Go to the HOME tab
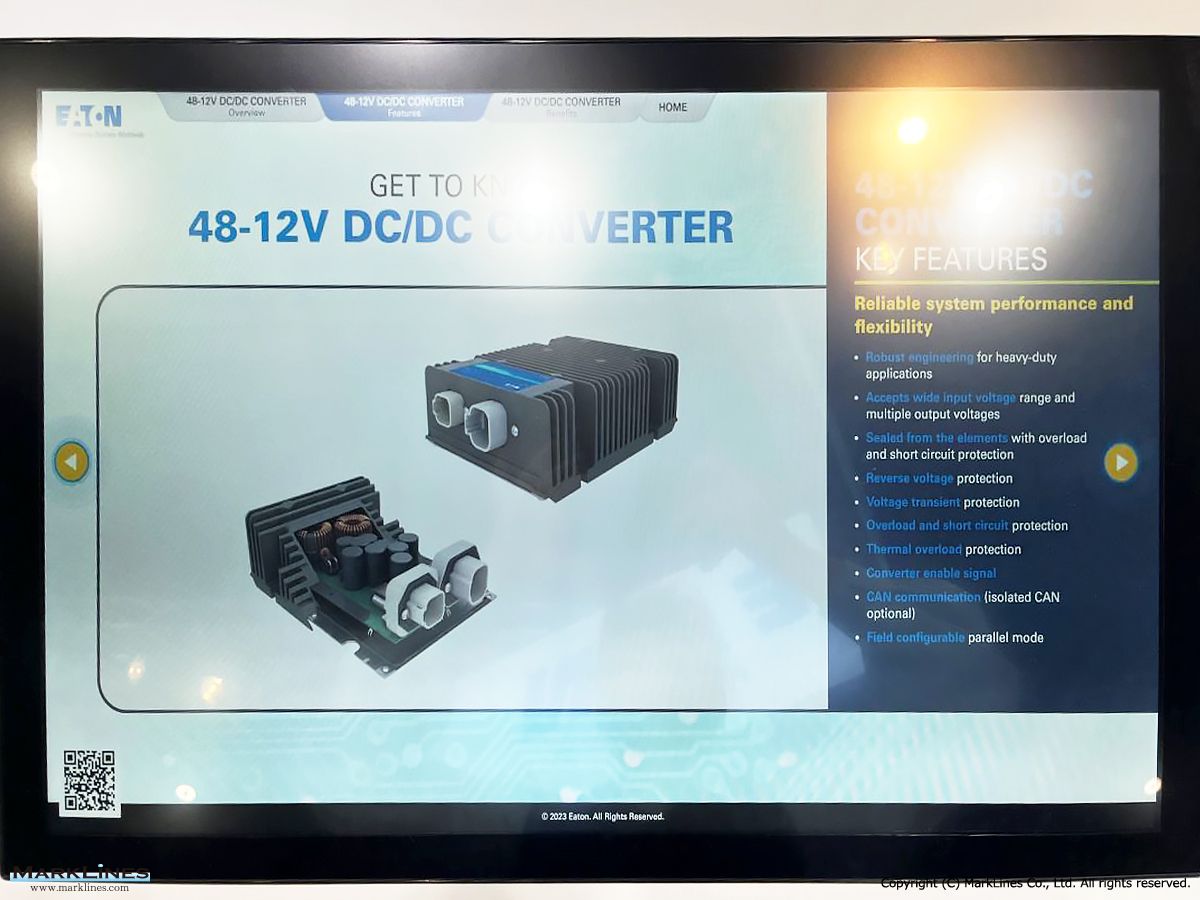 pyautogui.click(x=673, y=107)
